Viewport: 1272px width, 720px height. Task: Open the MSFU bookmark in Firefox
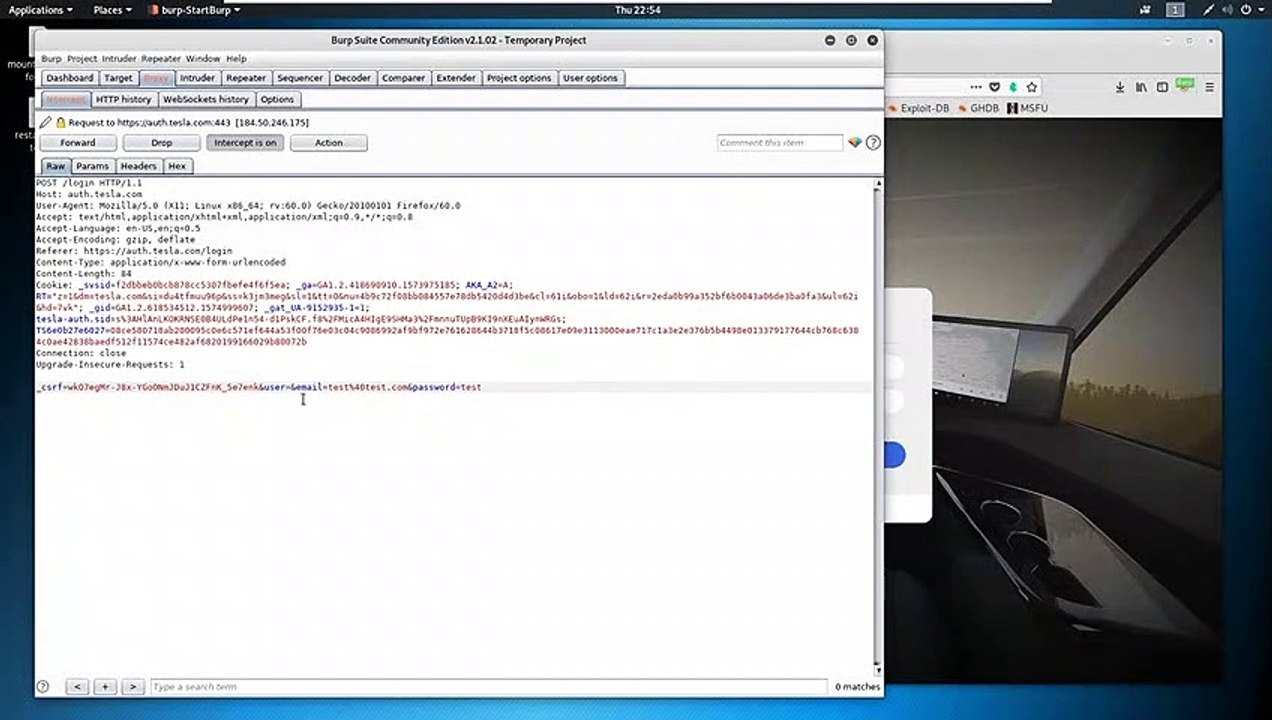[x=1028, y=108]
